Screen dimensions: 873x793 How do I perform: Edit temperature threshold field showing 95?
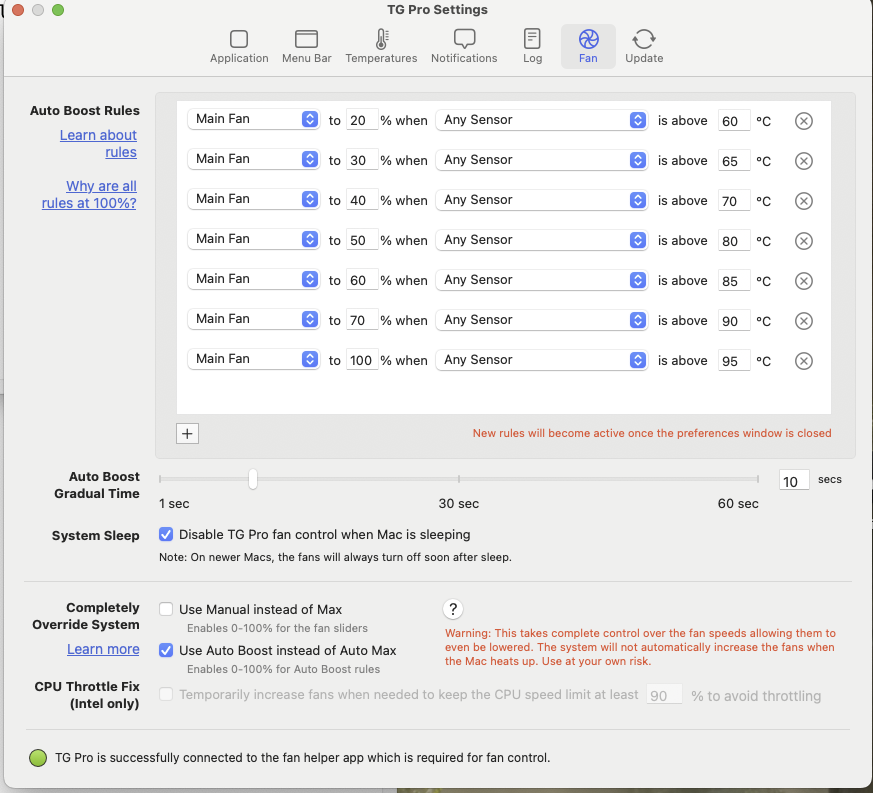pyautogui.click(x=734, y=361)
